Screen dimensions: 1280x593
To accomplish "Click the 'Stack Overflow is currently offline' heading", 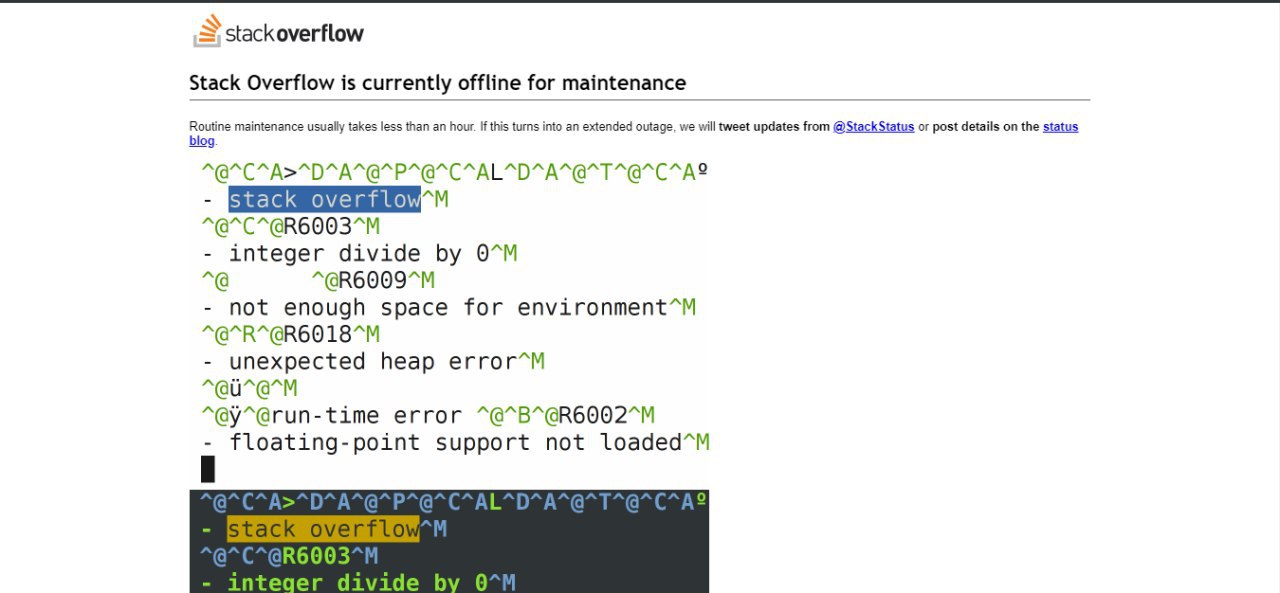I will [x=437, y=83].
